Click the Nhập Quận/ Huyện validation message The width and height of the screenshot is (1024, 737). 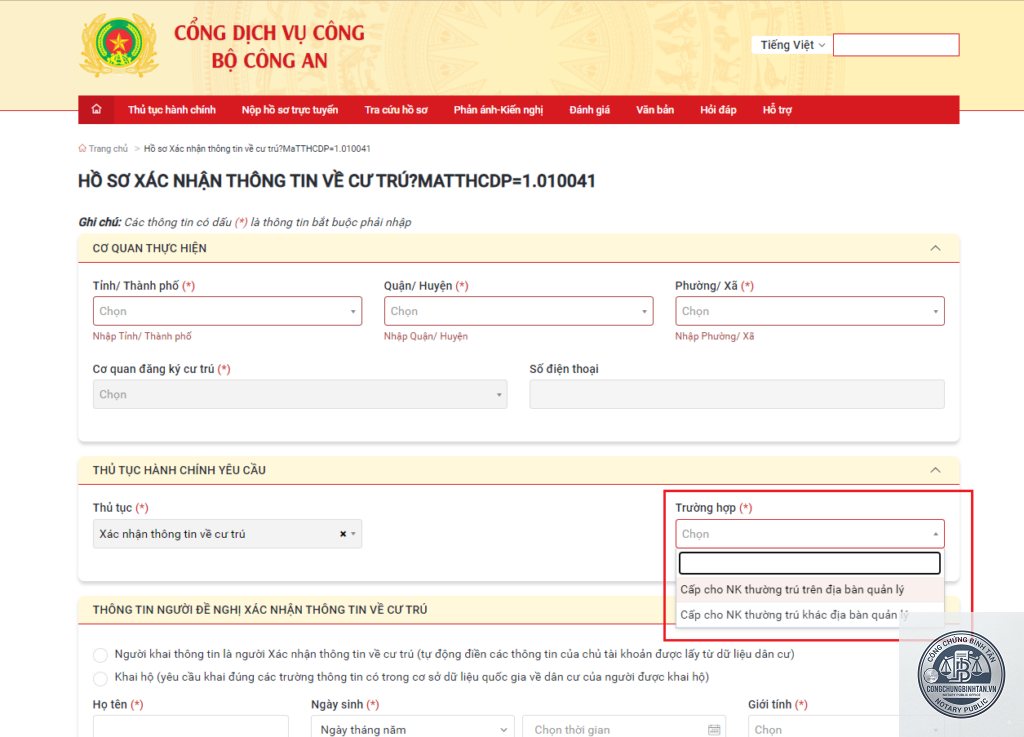[x=426, y=336]
